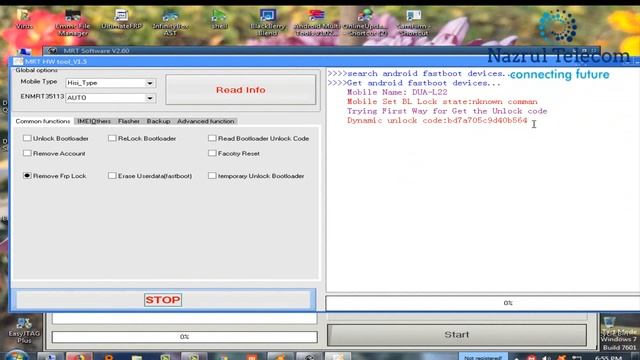
Task: Click 'Mobile Set BL Lock state' log line
Action: click(442, 102)
